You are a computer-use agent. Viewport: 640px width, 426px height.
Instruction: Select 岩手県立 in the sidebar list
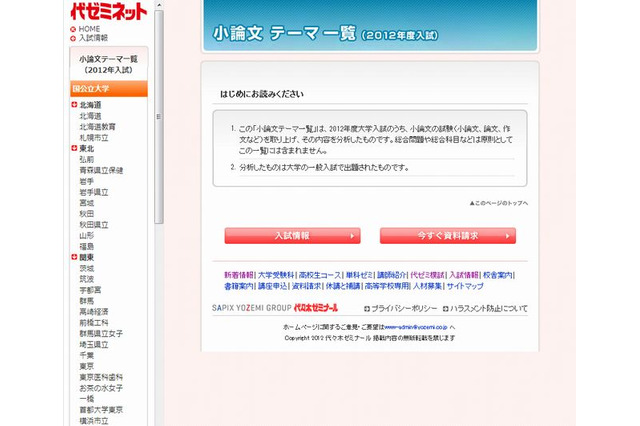point(94,192)
